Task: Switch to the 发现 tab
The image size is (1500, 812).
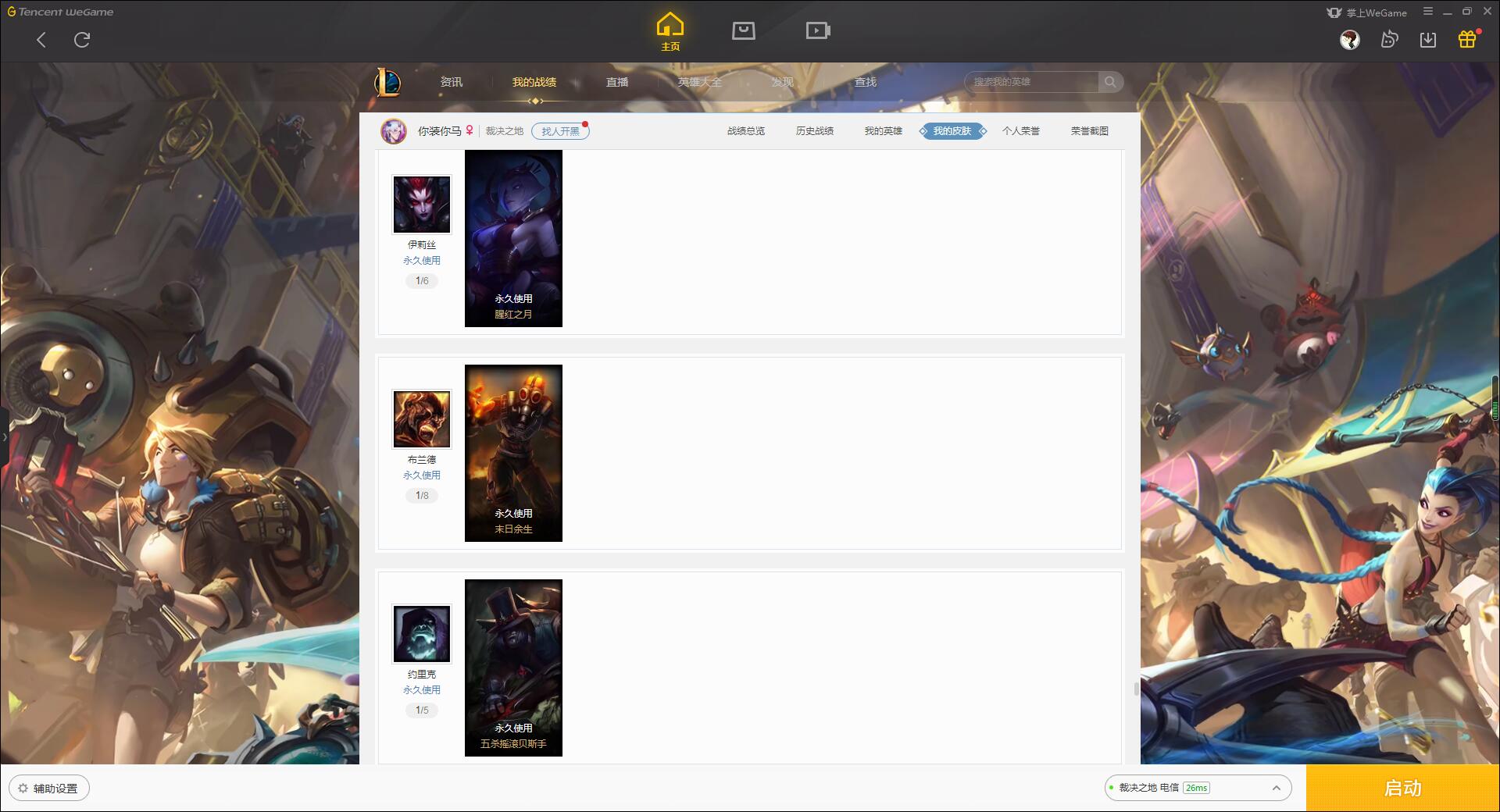Action: click(x=783, y=82)
